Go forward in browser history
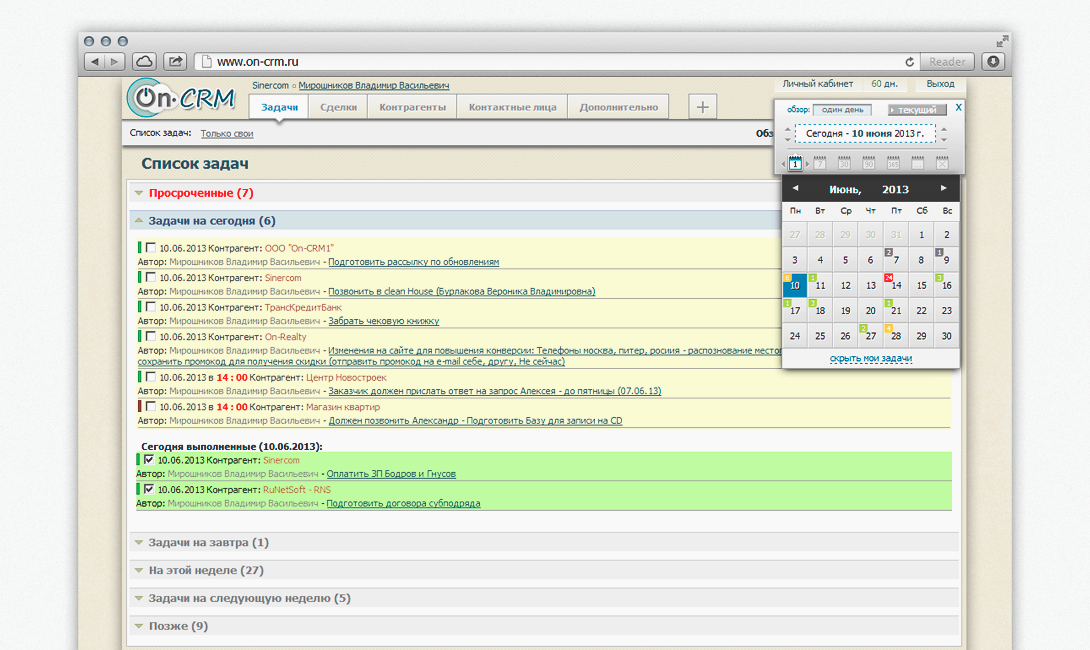The height and width of the screenshot is (650, 1090). point(115,62)
